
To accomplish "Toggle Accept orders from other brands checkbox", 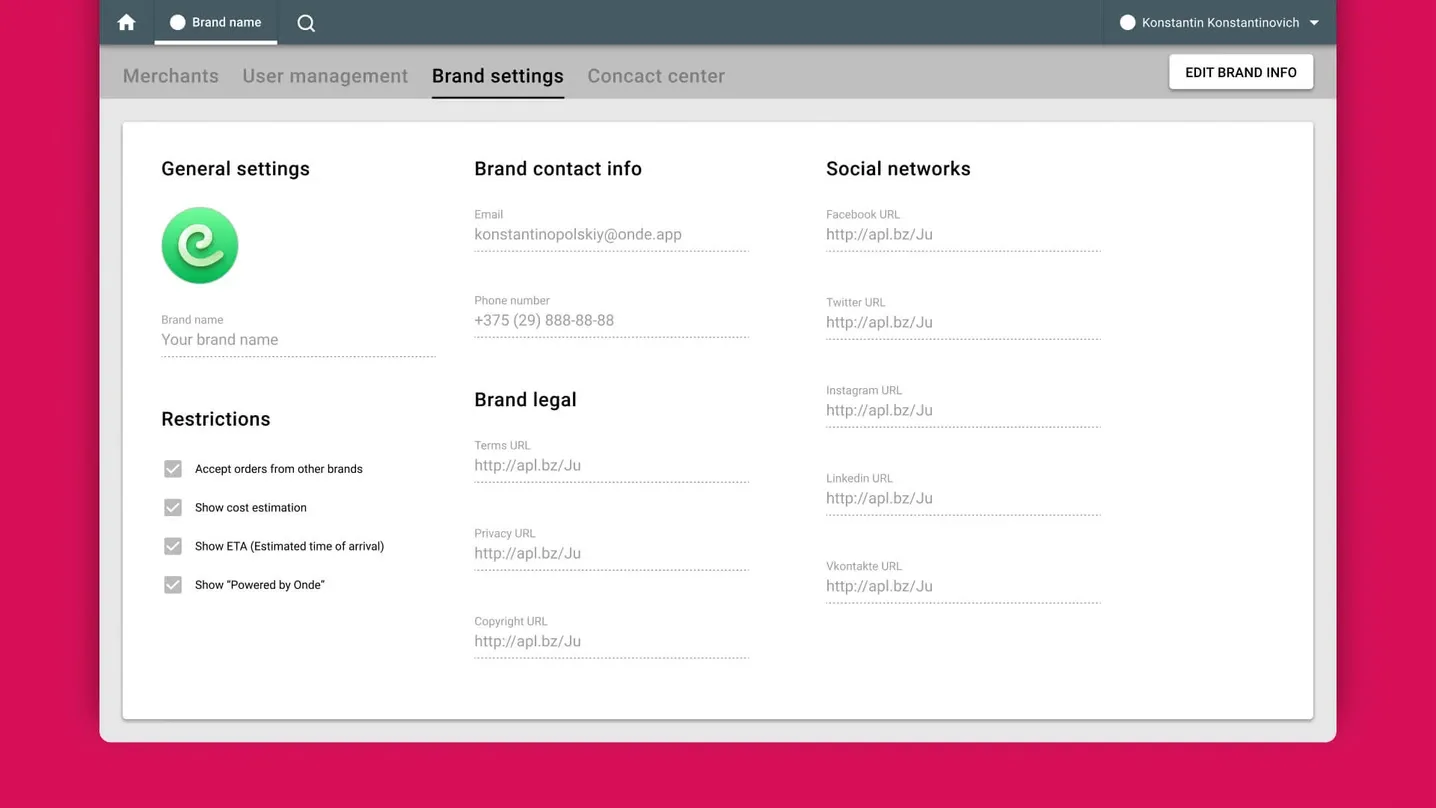I will [x=173, y=468].
